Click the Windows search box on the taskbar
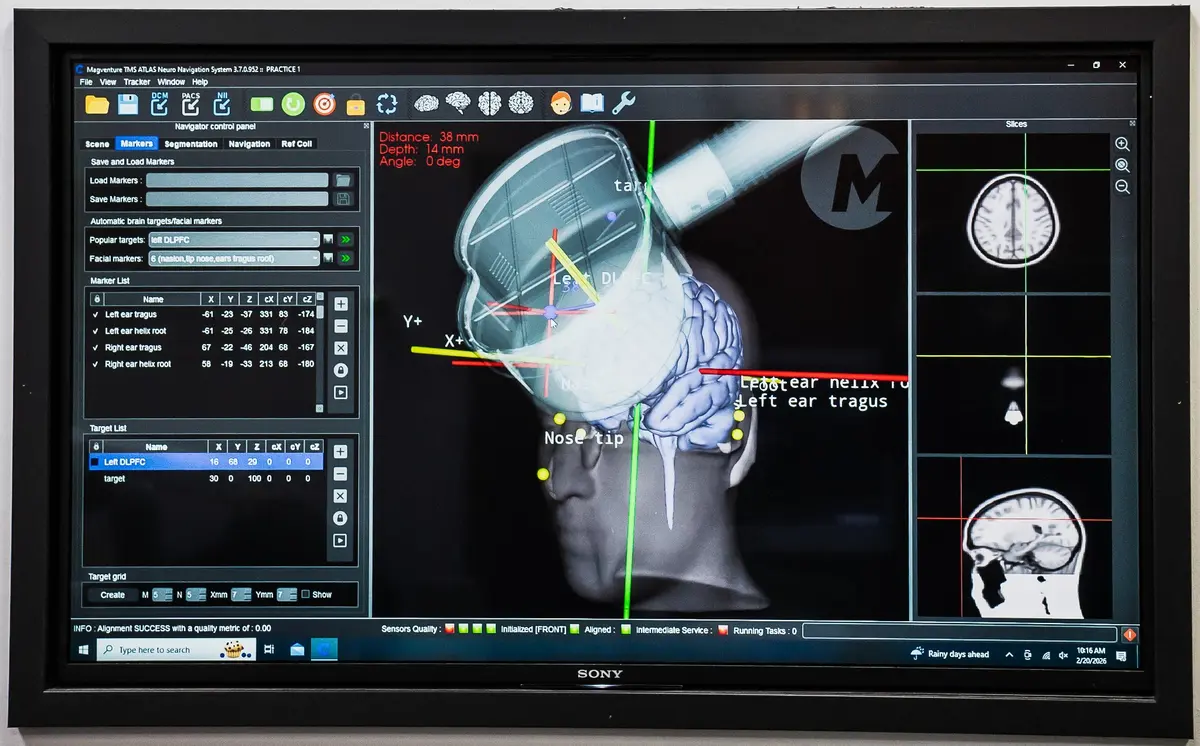1200x746 pixels. (x=176, y=650)
